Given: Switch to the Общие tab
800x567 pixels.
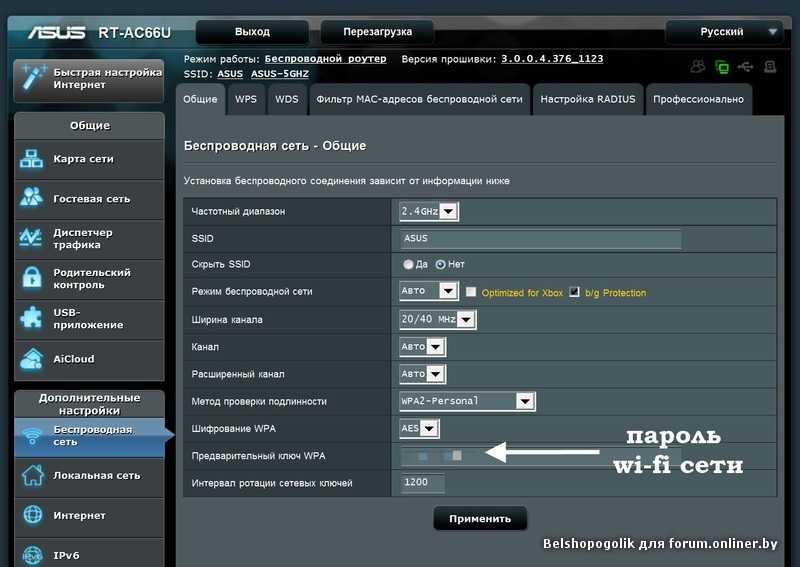Looking at the screenshot, I should pos(200,100).
